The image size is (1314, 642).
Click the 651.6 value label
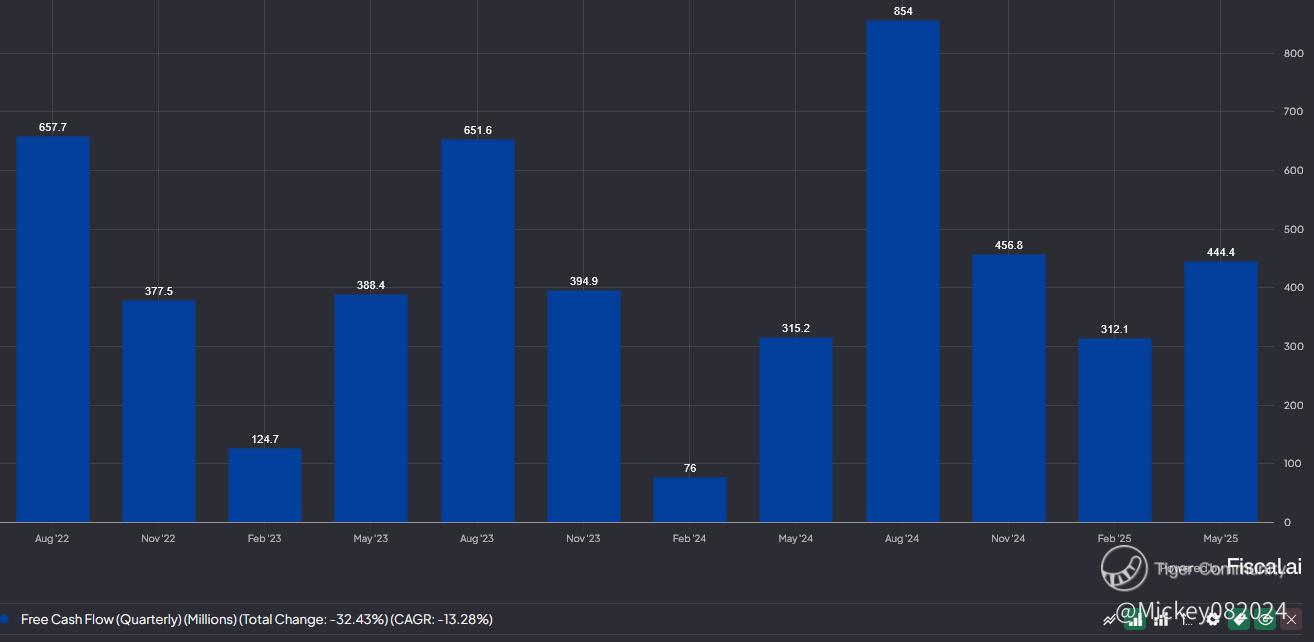(x=478, y=131)
